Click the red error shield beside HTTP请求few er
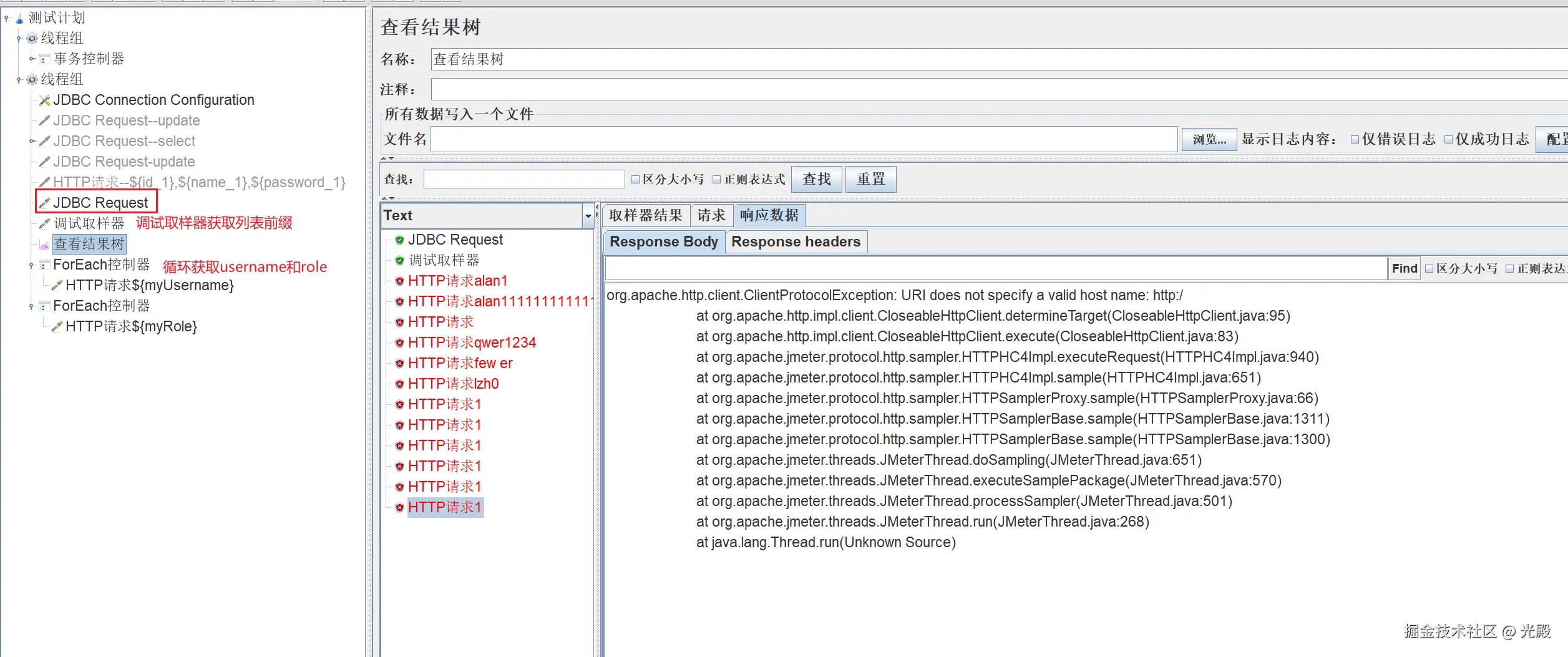This screenshot has height=657, width=1568. coord(399,364)
